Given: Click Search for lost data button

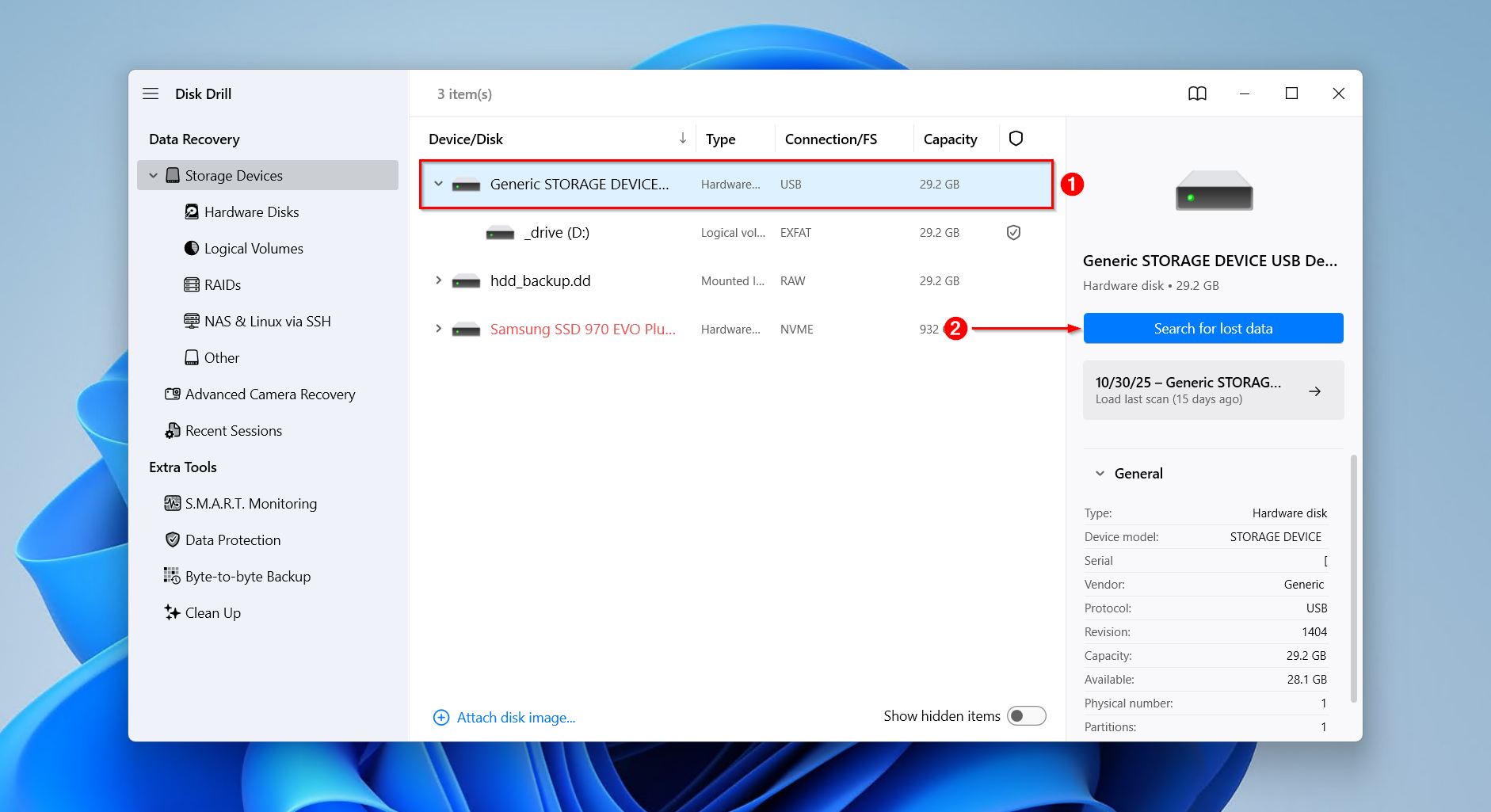Looking at the screenshot, I should pyautogui.click(x=1213, y=328).
